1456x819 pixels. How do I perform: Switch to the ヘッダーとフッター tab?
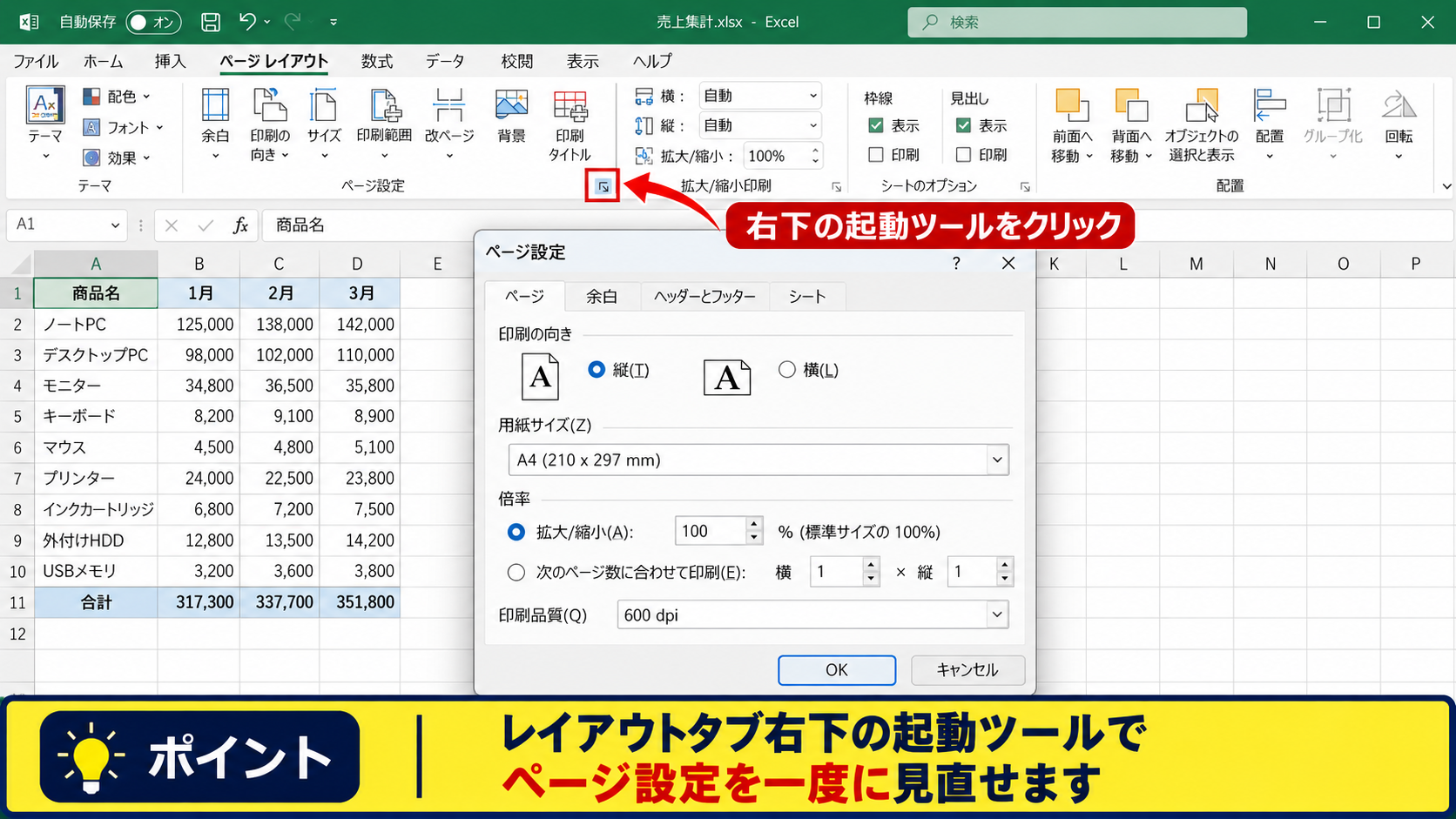click(x=705, y=297)
